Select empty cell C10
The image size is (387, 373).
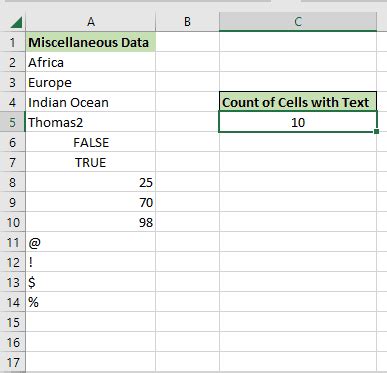(x=298, y=222)
